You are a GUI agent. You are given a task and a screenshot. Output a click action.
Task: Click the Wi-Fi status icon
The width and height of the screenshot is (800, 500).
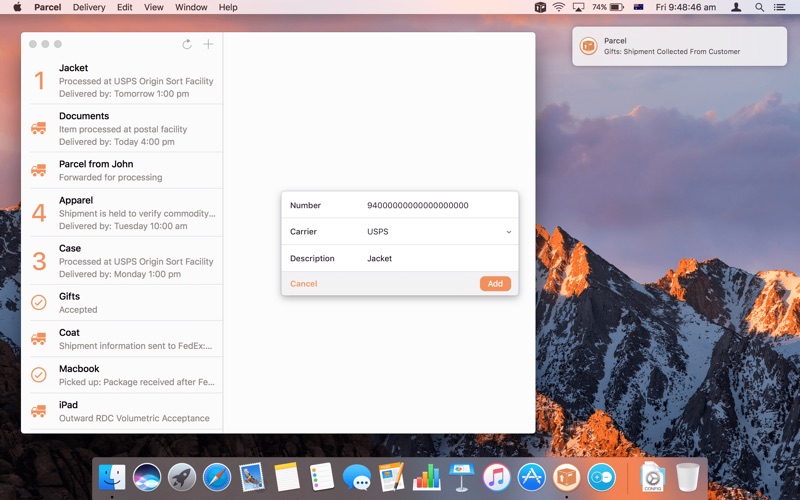coord(559,7)
